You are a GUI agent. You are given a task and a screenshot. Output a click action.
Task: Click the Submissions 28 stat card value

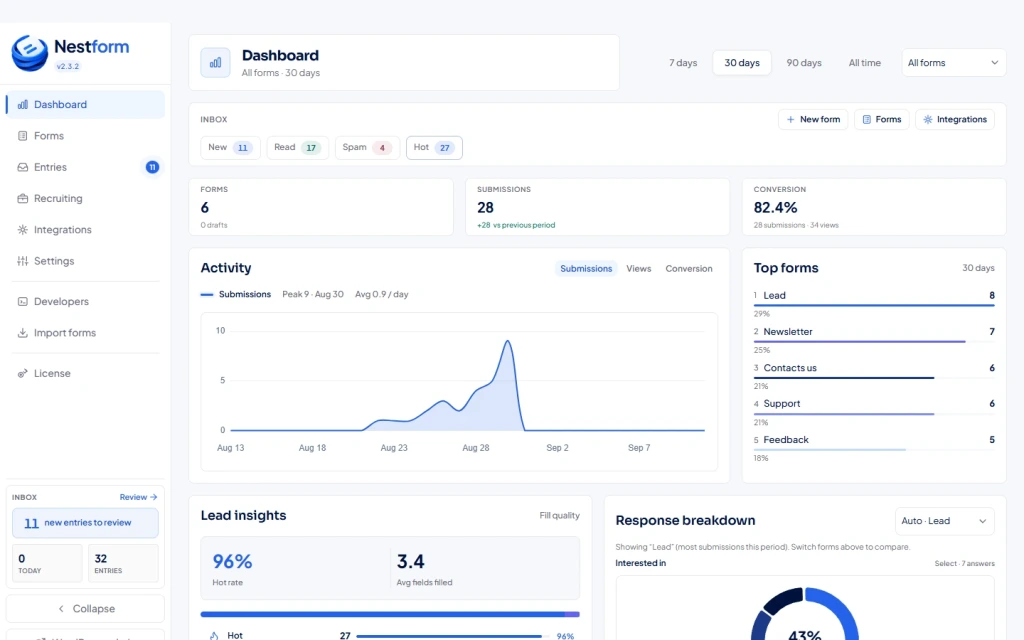pyautogui.click(x=485, y=208)
